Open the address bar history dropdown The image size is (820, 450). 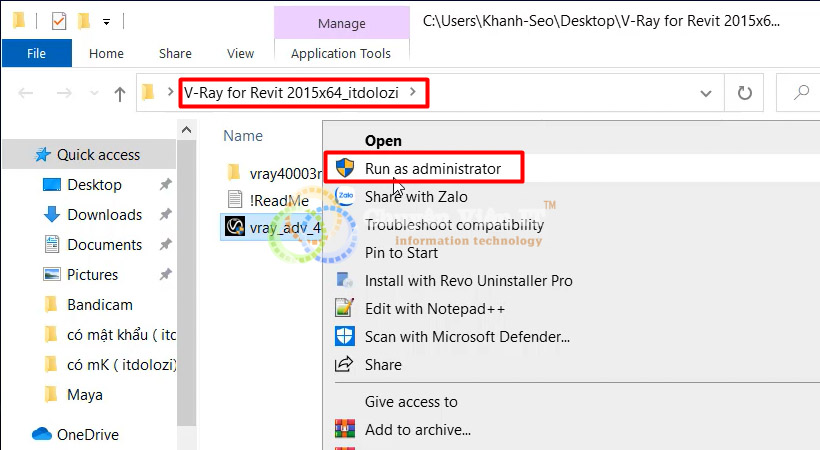point(706,94)
